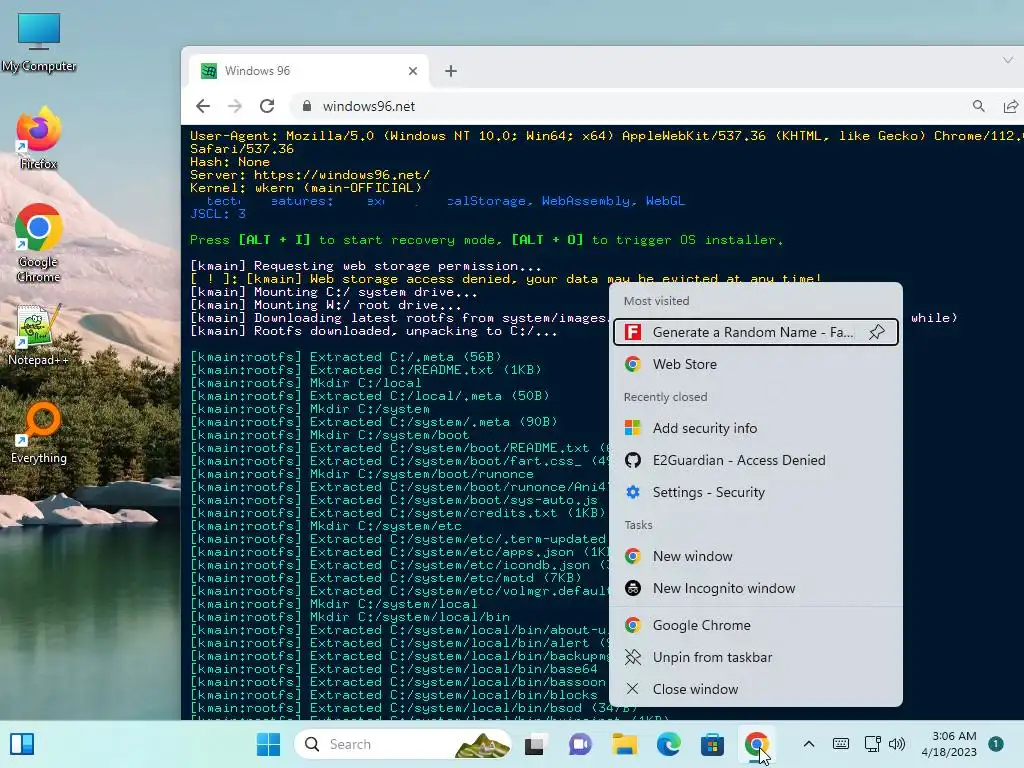1024x768 pixels.
Task: Open Notepad++ desktop shortcut
Action: (39, 335)
